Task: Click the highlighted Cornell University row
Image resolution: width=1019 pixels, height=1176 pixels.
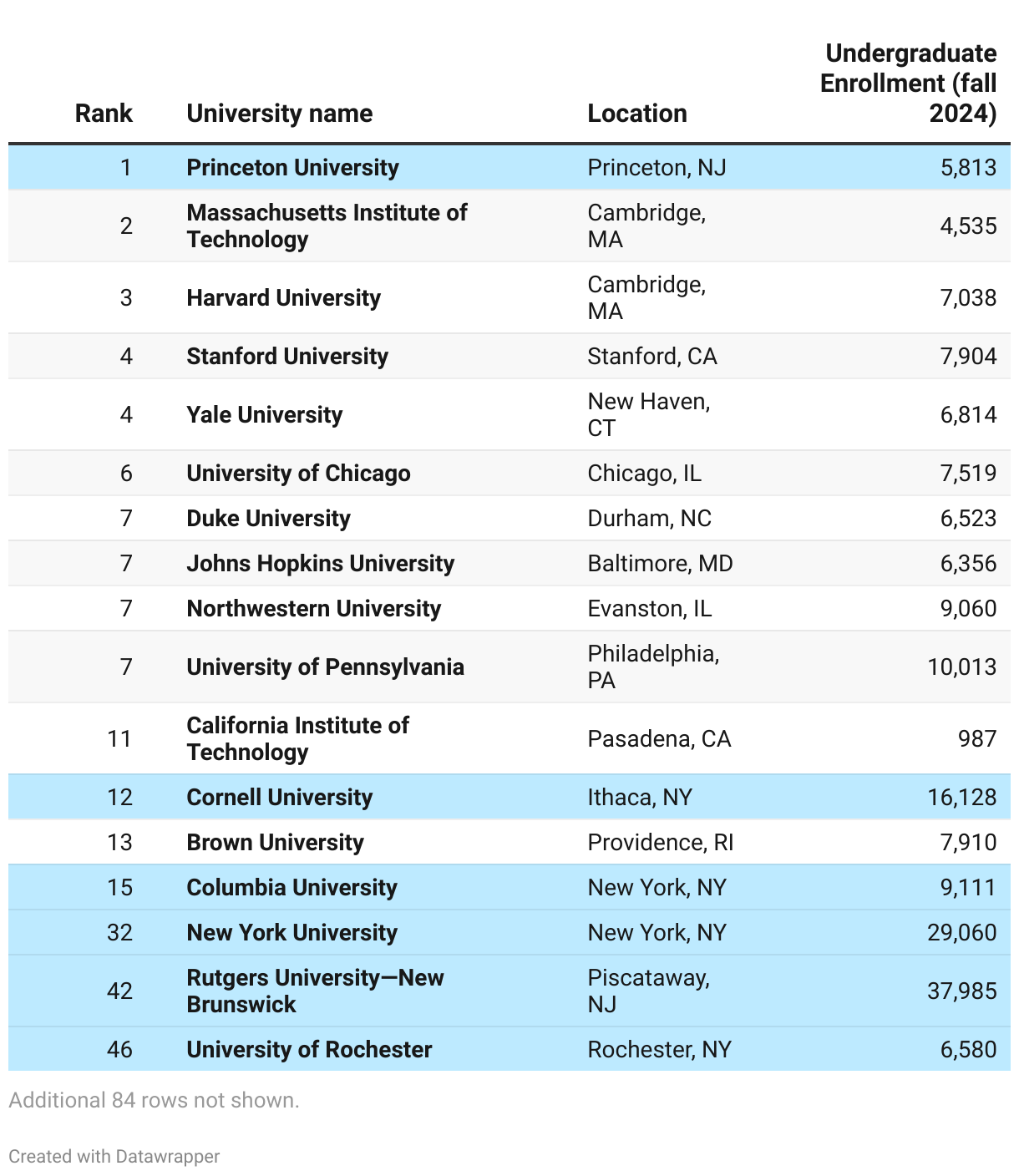Action: (x=510, y=797)
